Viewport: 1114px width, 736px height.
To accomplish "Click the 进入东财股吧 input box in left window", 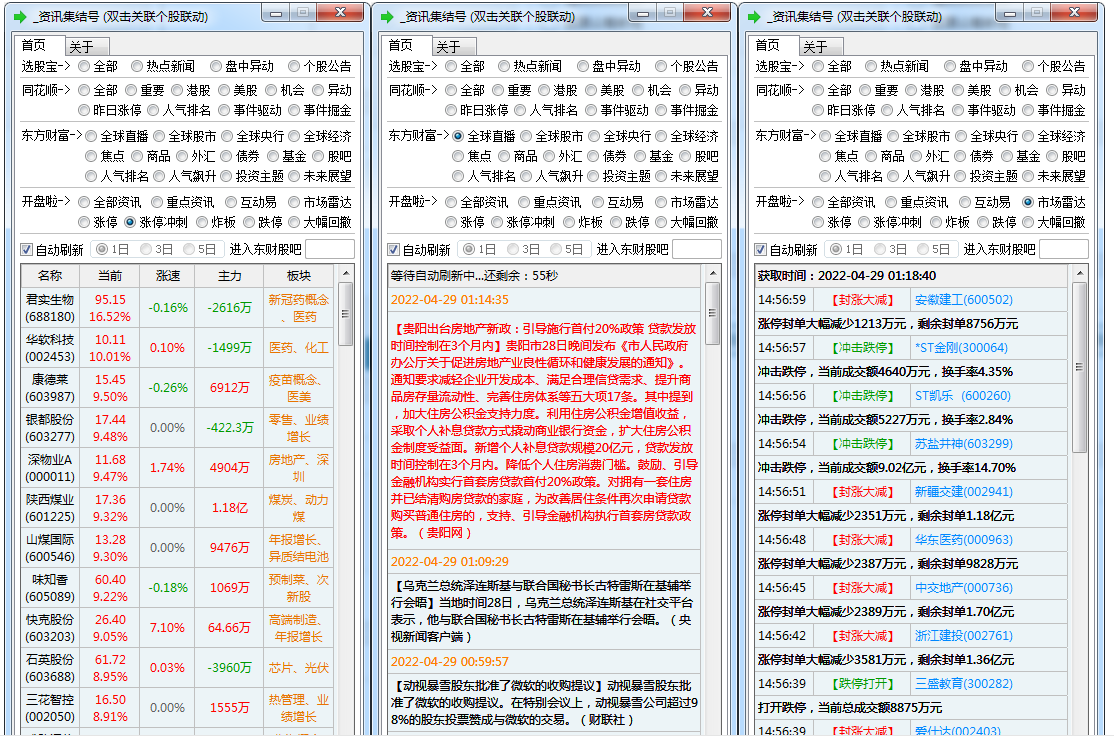I will point(330,249).
